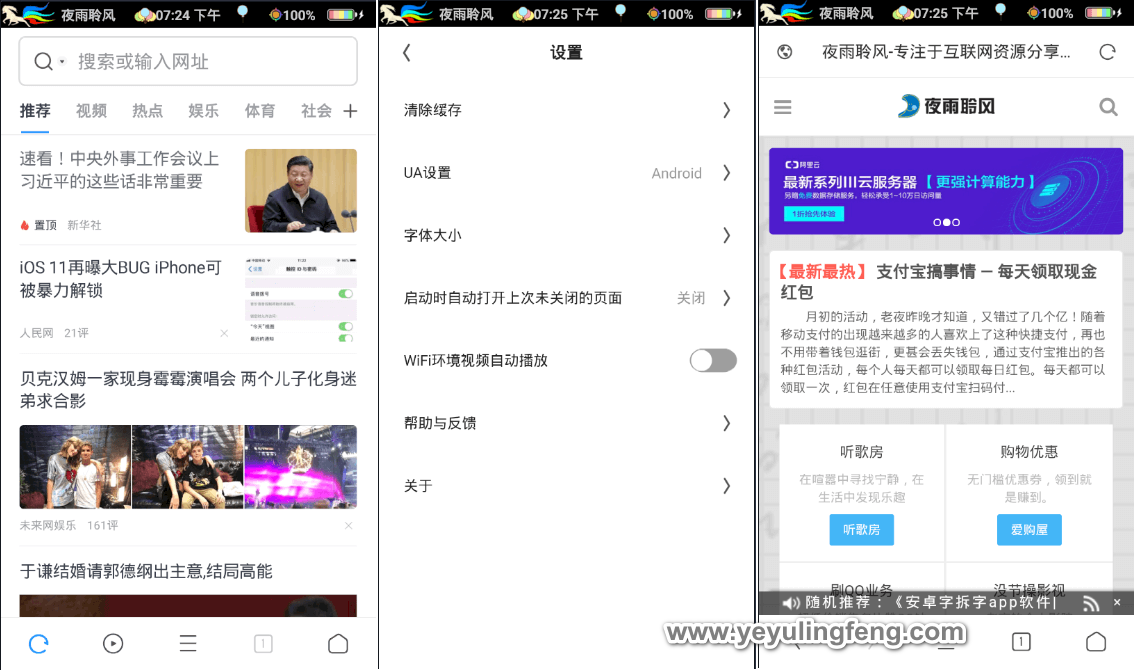Select the first banner carousel dot
Viewport: 1134px width, 670px height.
pyautogui.click(x=937, y=222)
